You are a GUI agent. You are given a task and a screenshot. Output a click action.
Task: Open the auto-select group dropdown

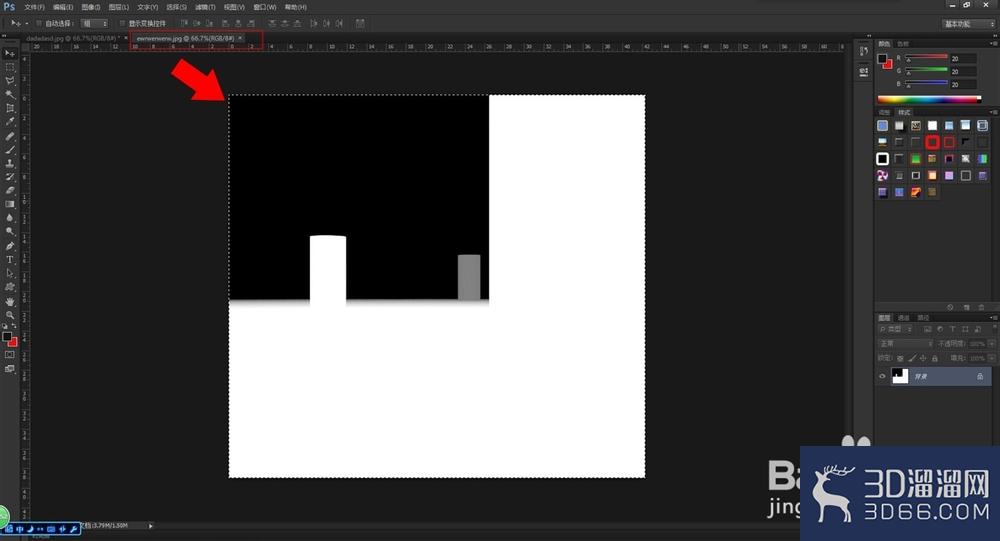click(x=94, y=24)
